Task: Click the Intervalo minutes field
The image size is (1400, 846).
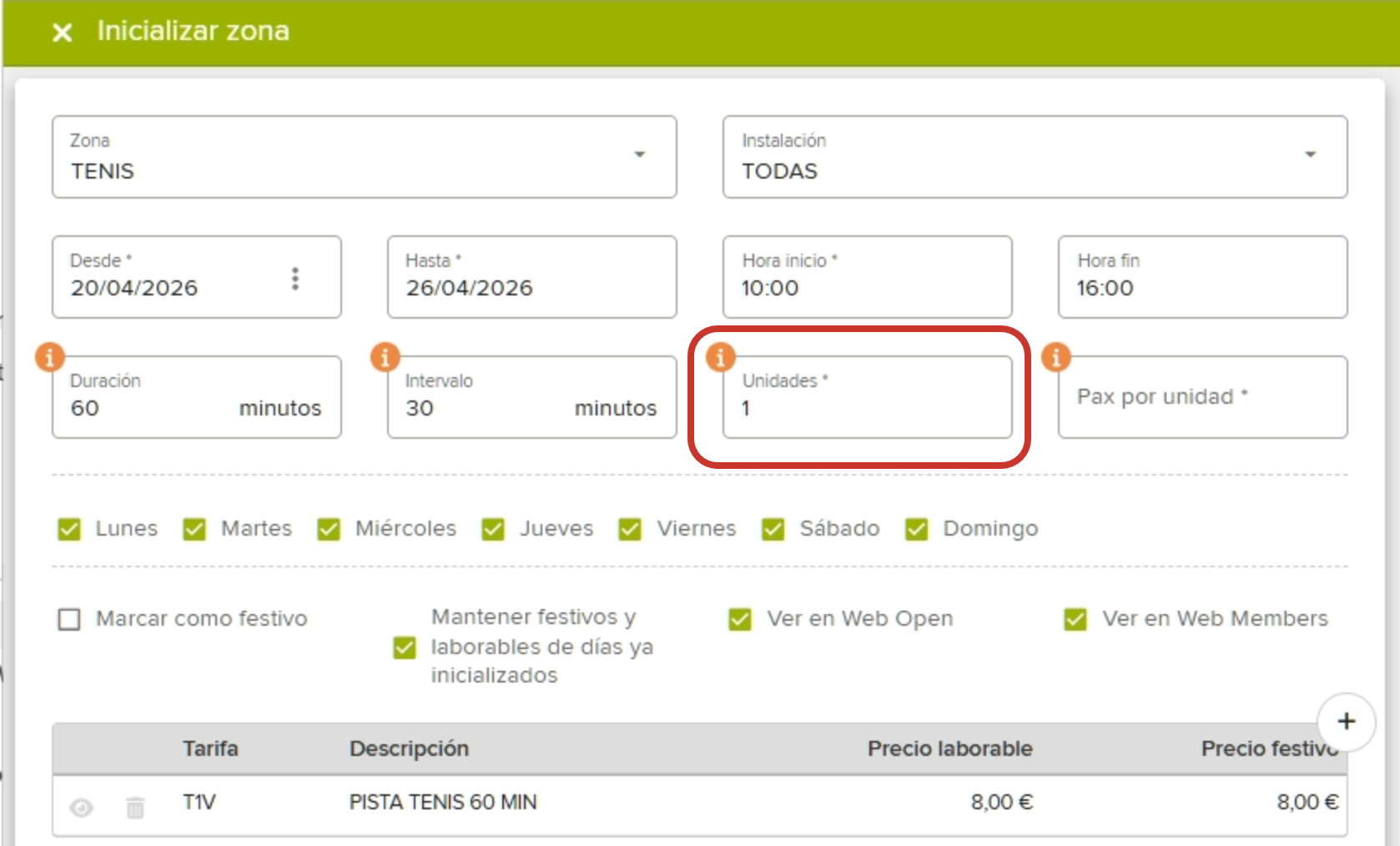Action: [531, 397]
